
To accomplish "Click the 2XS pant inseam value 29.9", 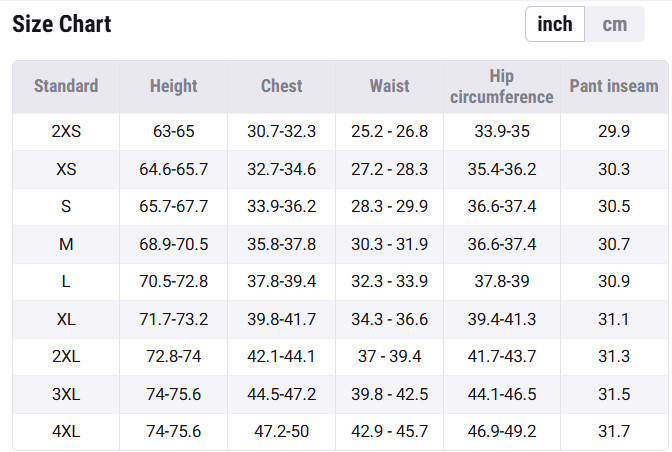I will [614, 132].
